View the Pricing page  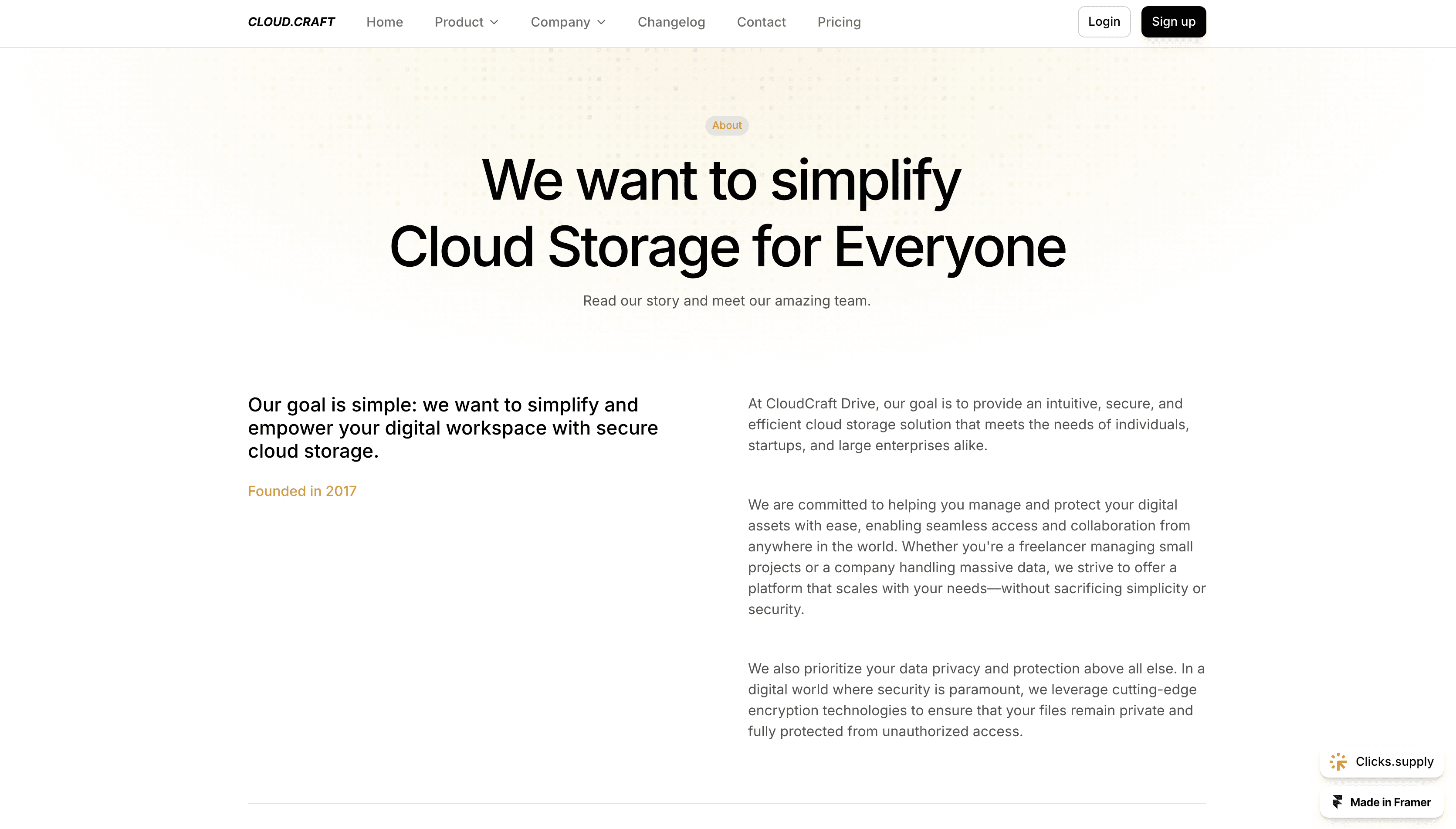839,22
